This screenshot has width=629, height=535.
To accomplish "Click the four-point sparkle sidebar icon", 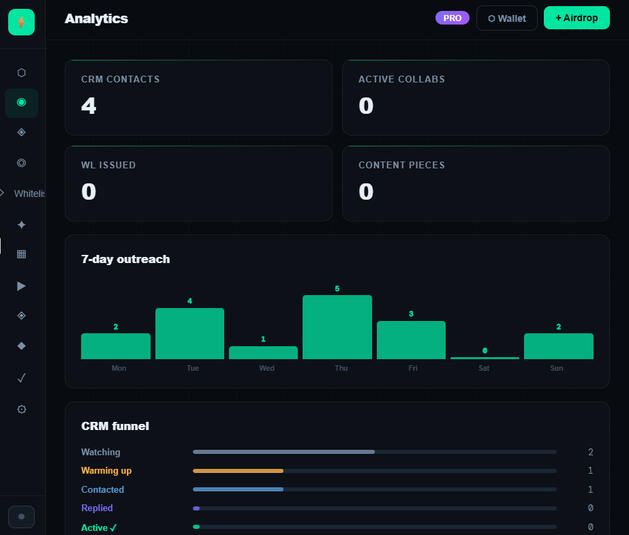I will click(x=21, y=224).
